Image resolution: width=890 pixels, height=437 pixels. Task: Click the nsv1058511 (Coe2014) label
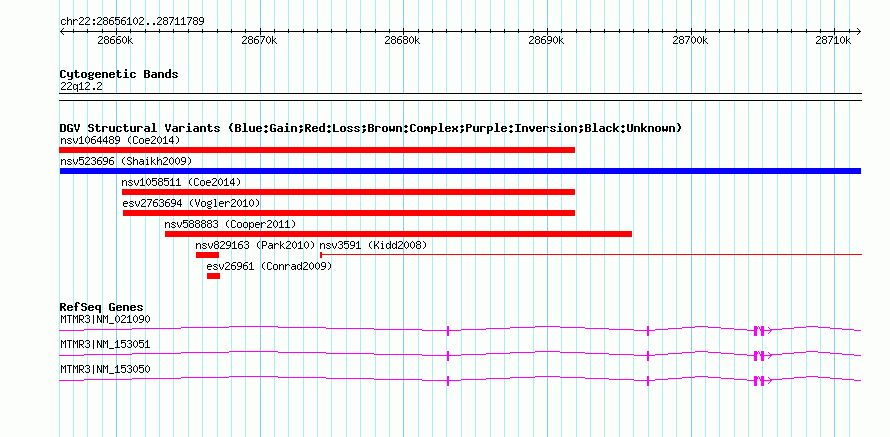[181, 182]
